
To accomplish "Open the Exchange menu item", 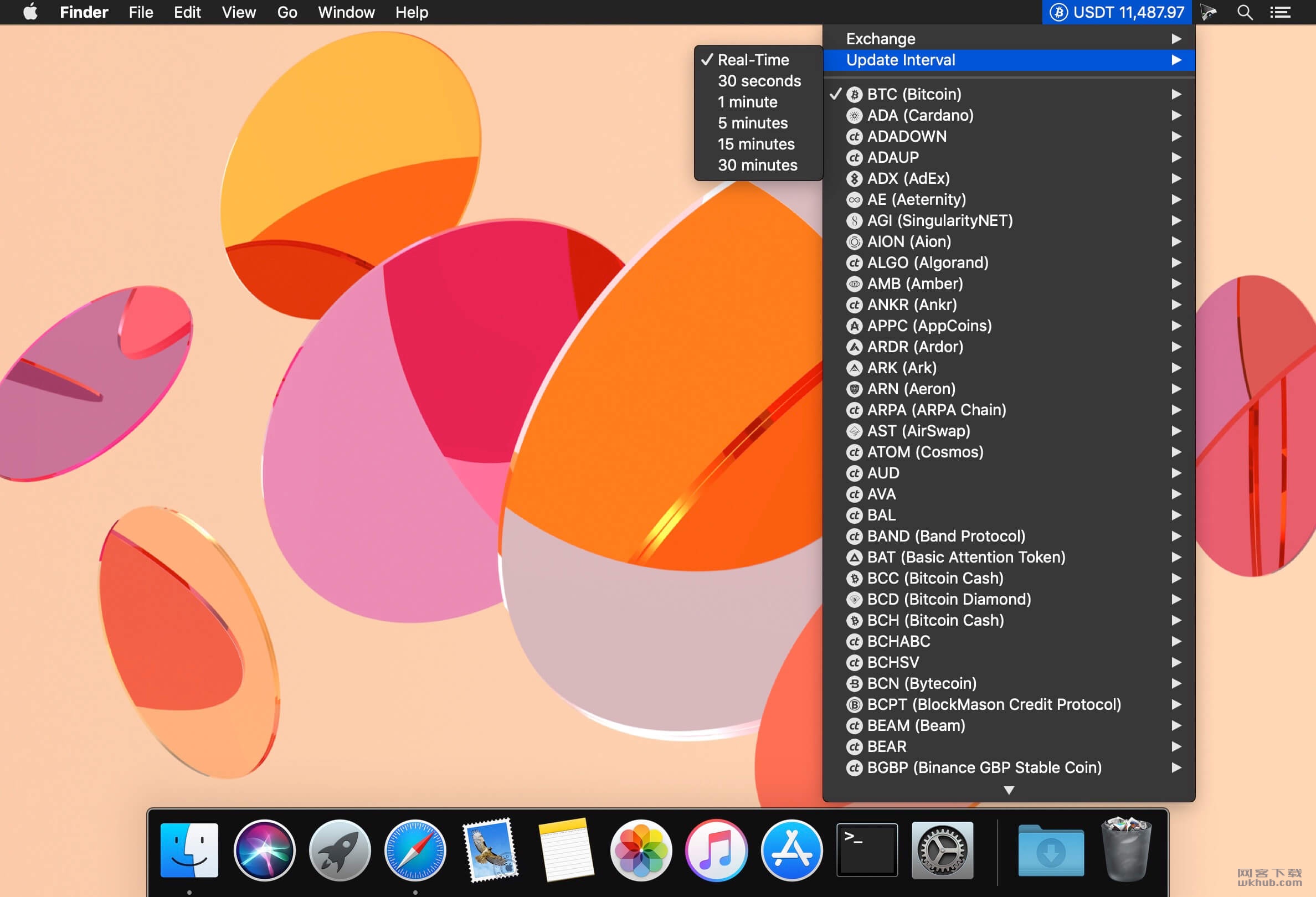I will point(1009,39).
